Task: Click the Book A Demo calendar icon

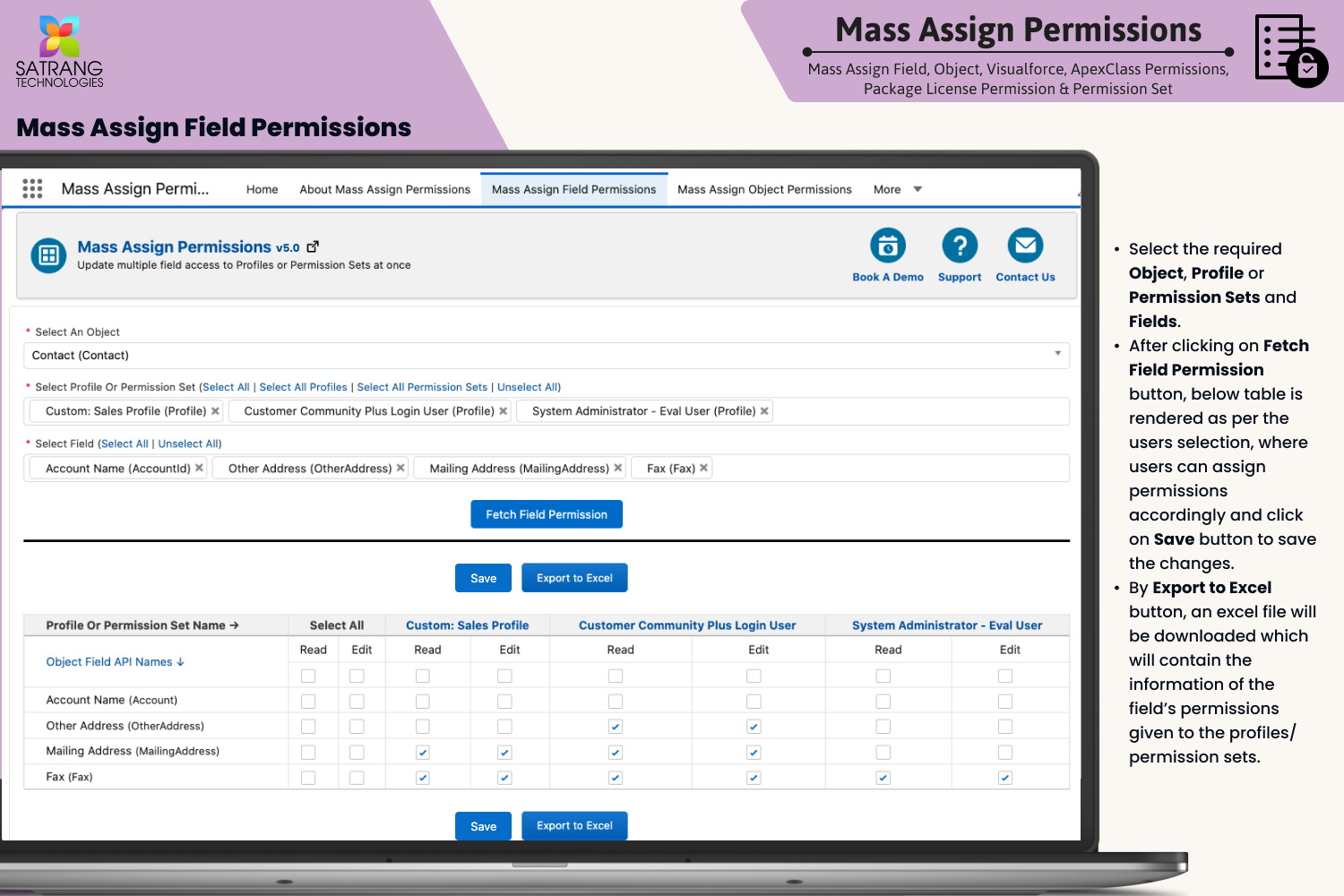Action: click(887, 246)
